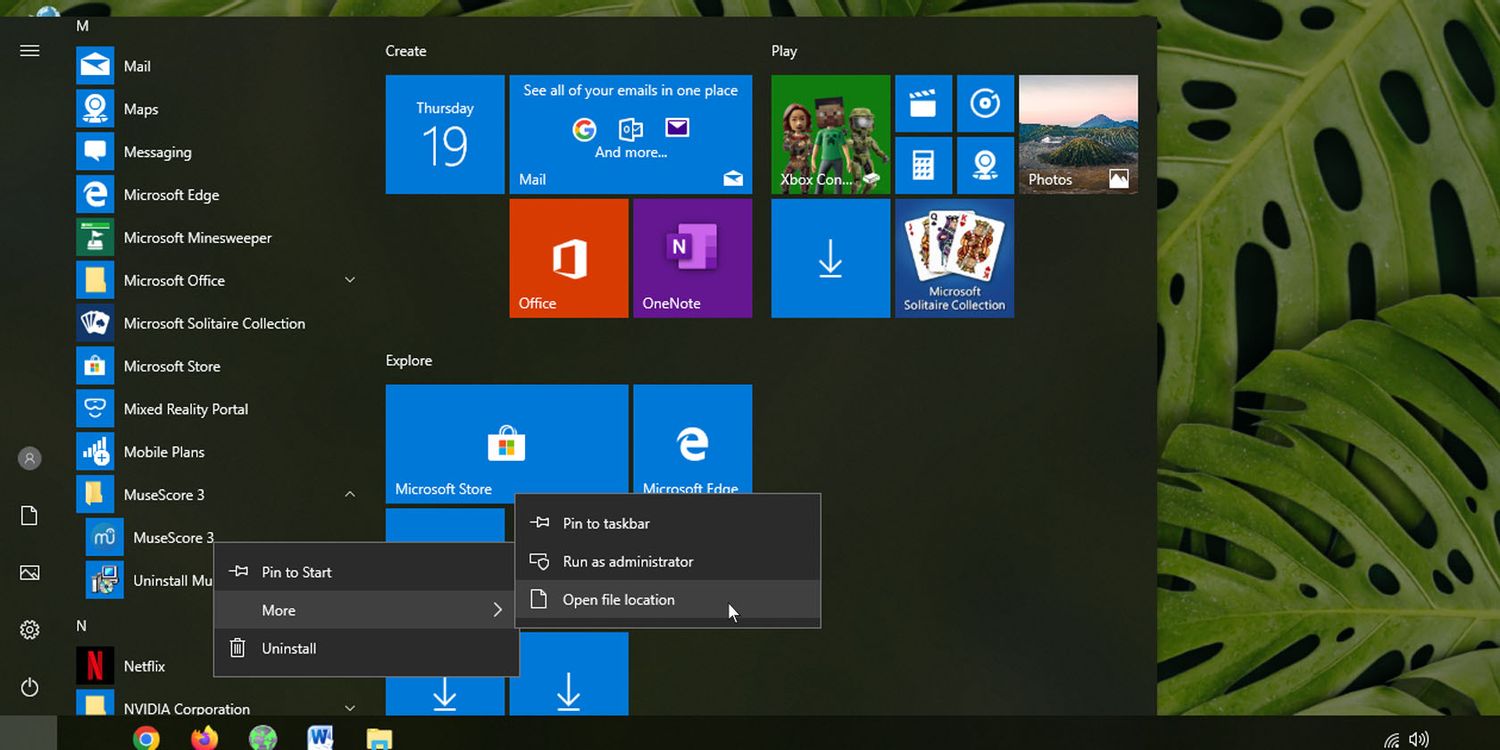The width and height of the screenshot is (1500, 750).
Task: Open the Xbox Console Companion tile
Action: [830, 134]
